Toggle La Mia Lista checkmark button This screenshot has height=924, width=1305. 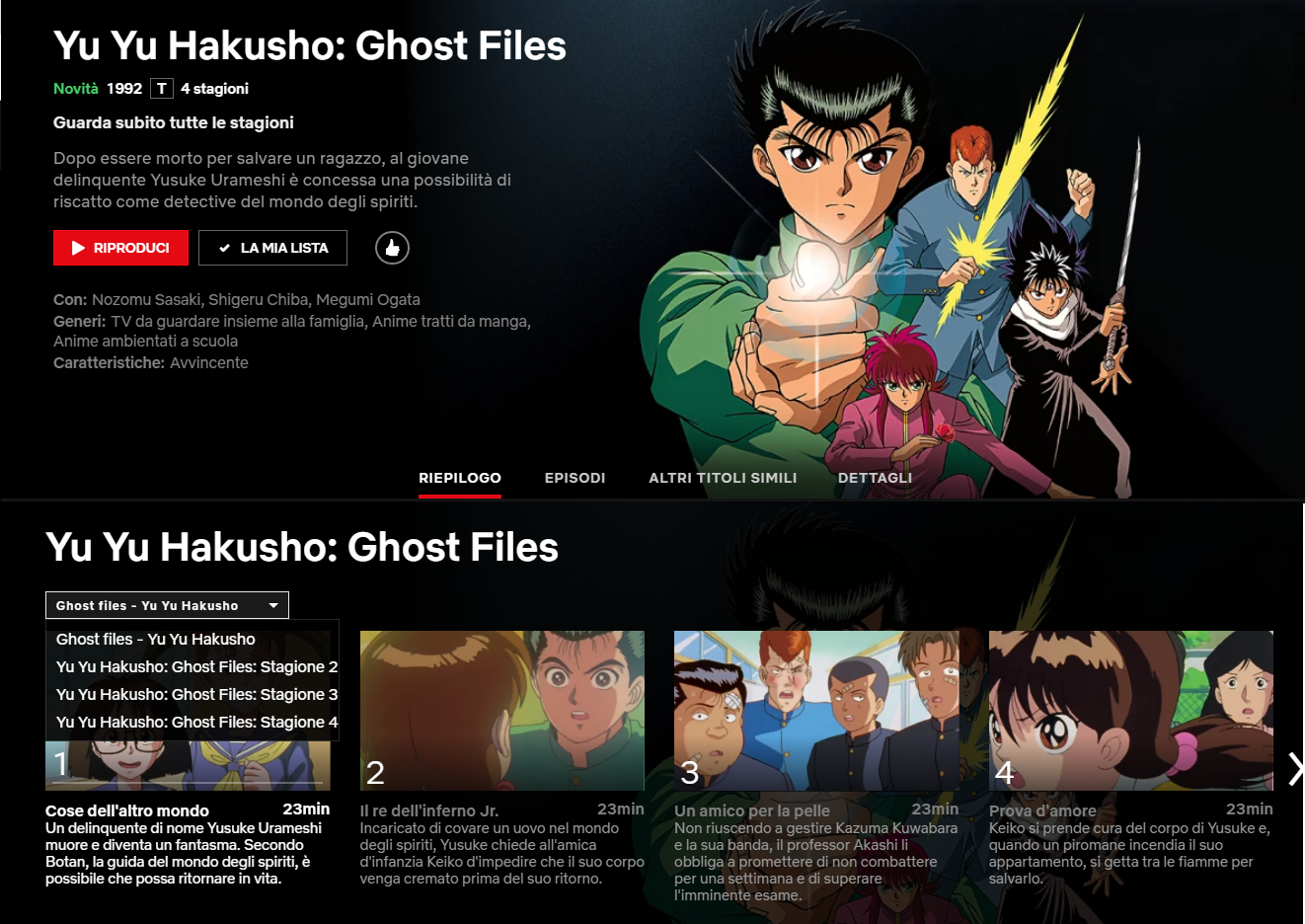pos(272,248)
